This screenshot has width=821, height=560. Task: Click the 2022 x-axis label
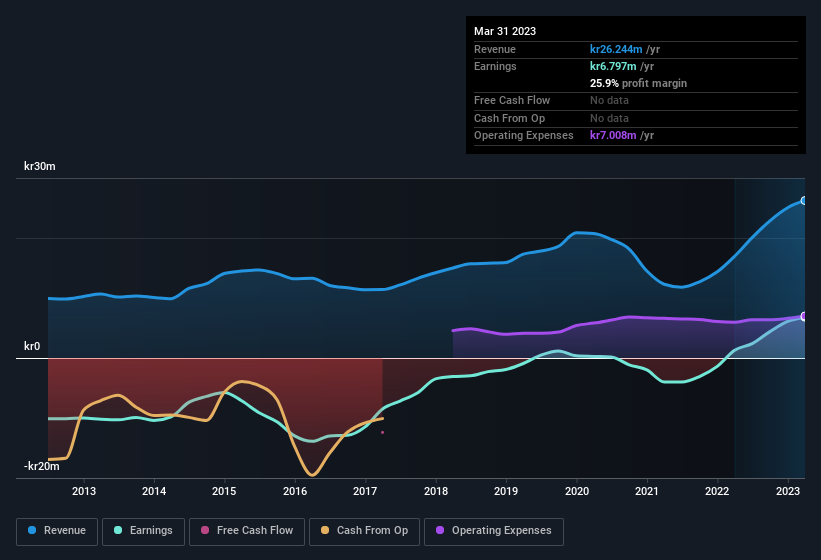pos(717,491)
